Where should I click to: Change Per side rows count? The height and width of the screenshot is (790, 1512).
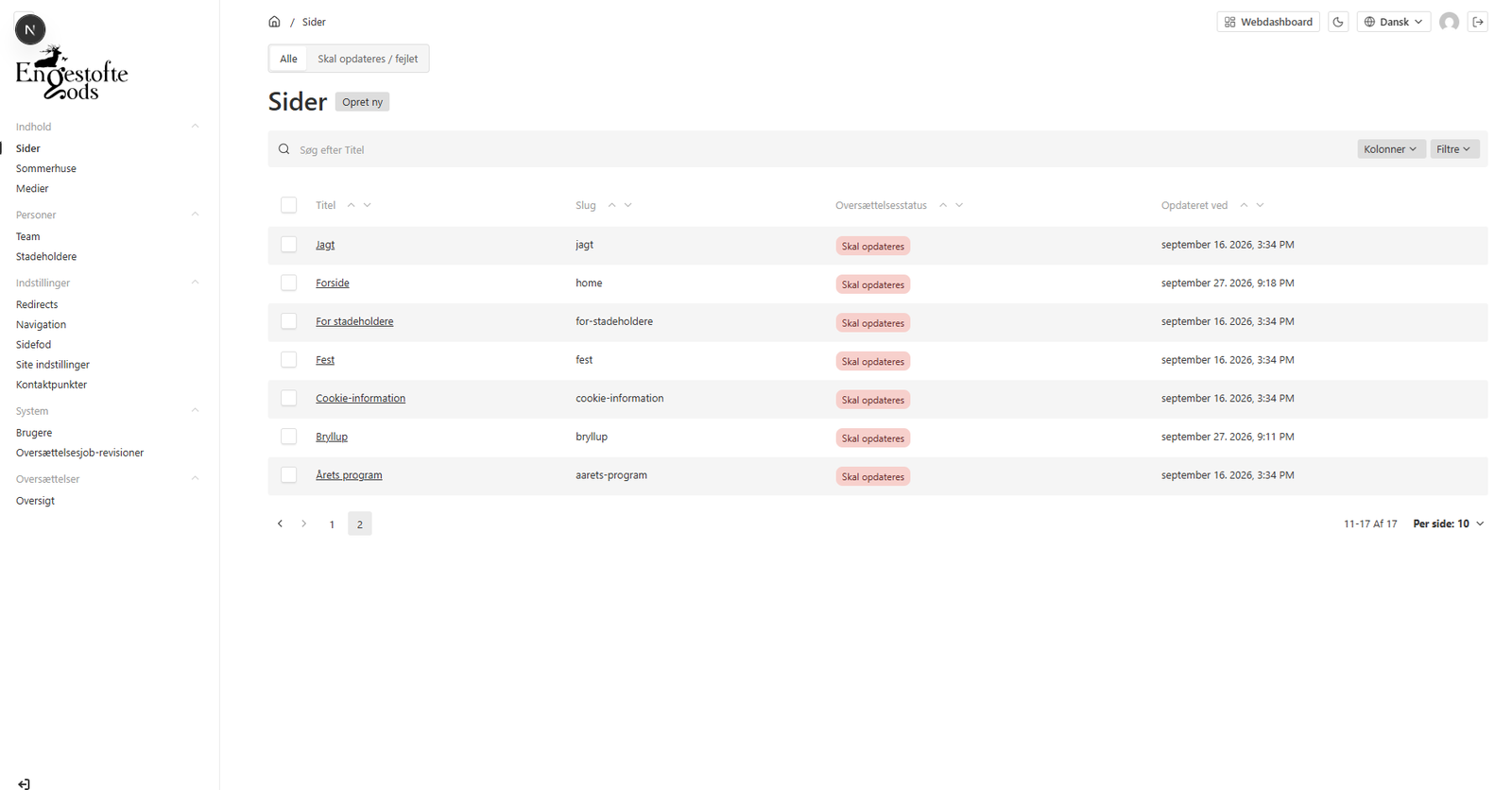point(1449,524)
